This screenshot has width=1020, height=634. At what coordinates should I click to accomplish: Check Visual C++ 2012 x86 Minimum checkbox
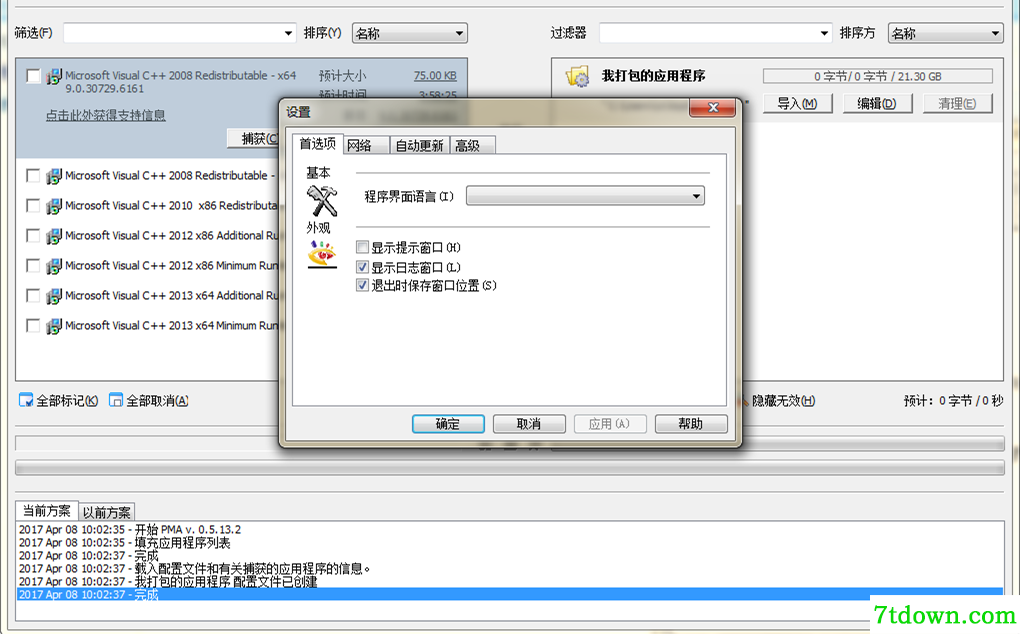click(x=33, y=265)
